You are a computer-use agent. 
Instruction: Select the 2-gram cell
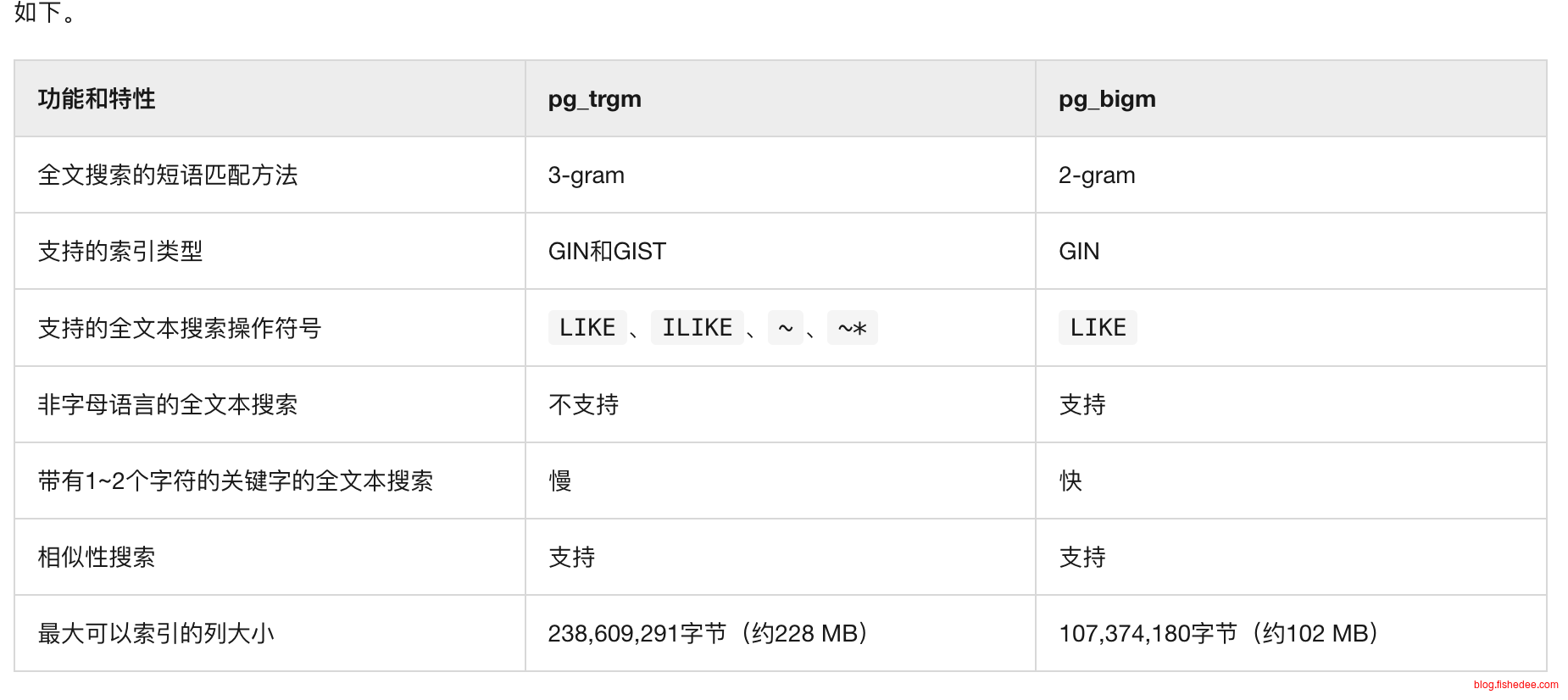pos(1097,175)
